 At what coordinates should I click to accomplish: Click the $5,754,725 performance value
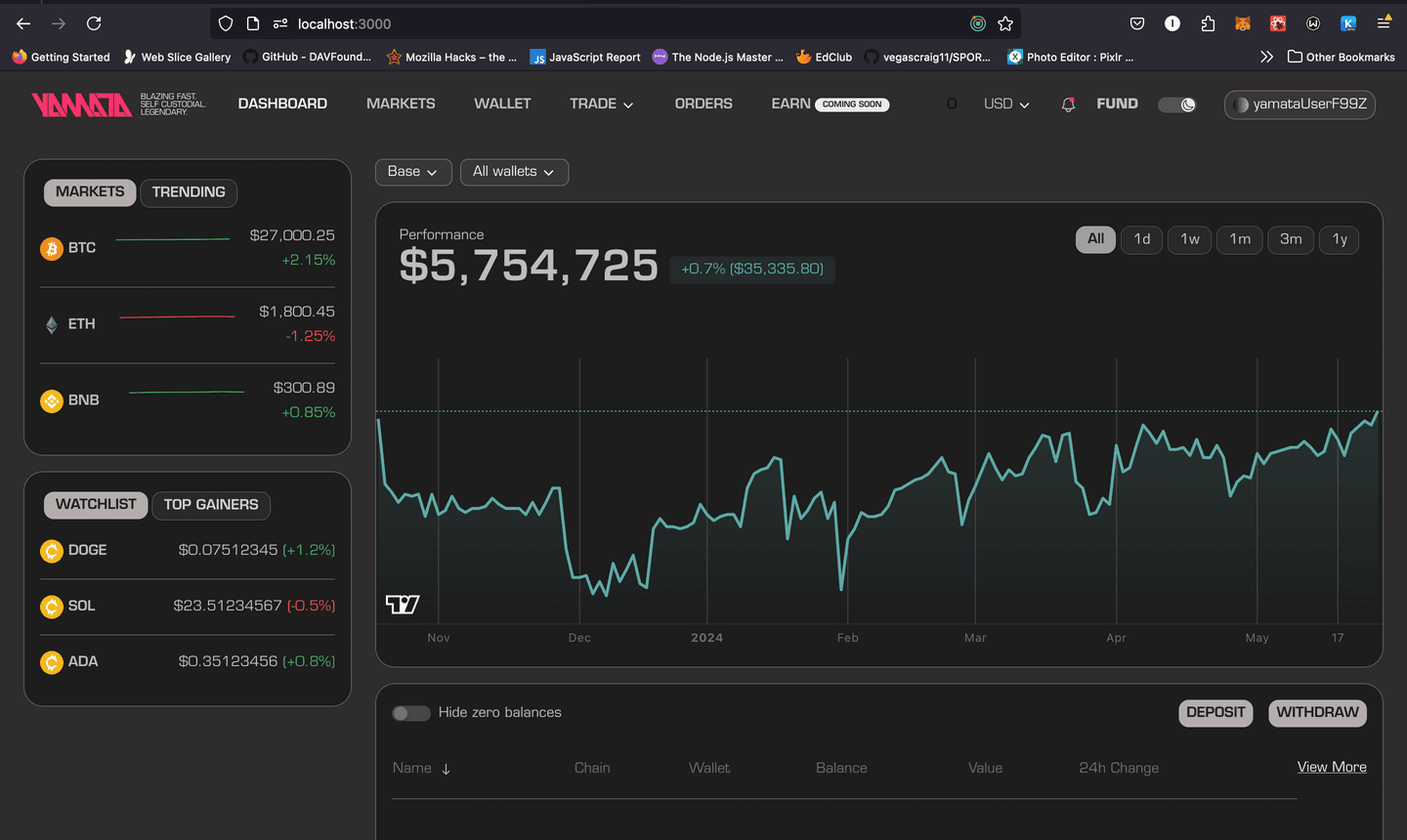click(529, 266)
